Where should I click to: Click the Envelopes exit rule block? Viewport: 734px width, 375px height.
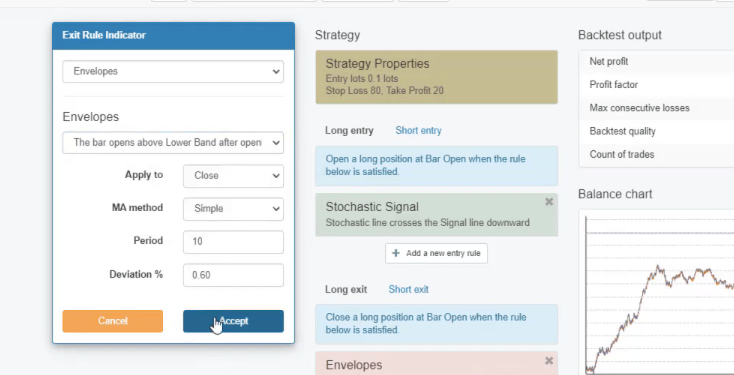tap(436, 363)
